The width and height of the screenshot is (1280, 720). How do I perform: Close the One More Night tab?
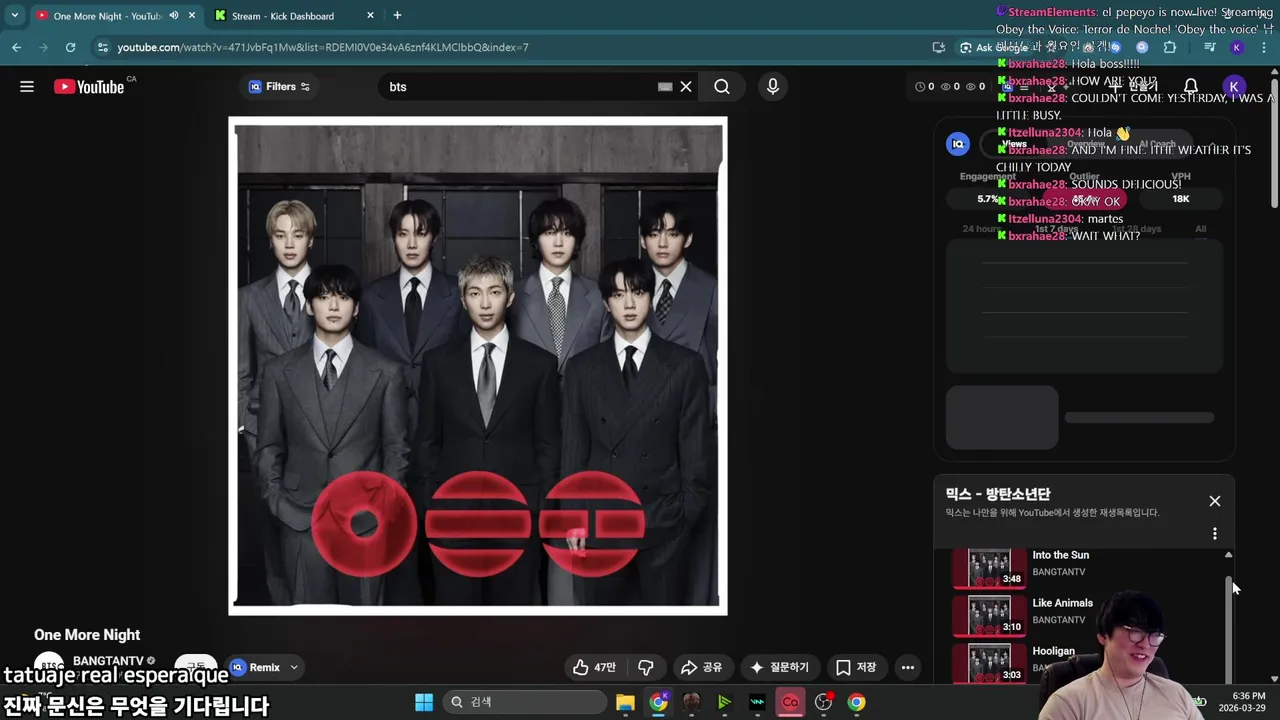coord(191,16)
